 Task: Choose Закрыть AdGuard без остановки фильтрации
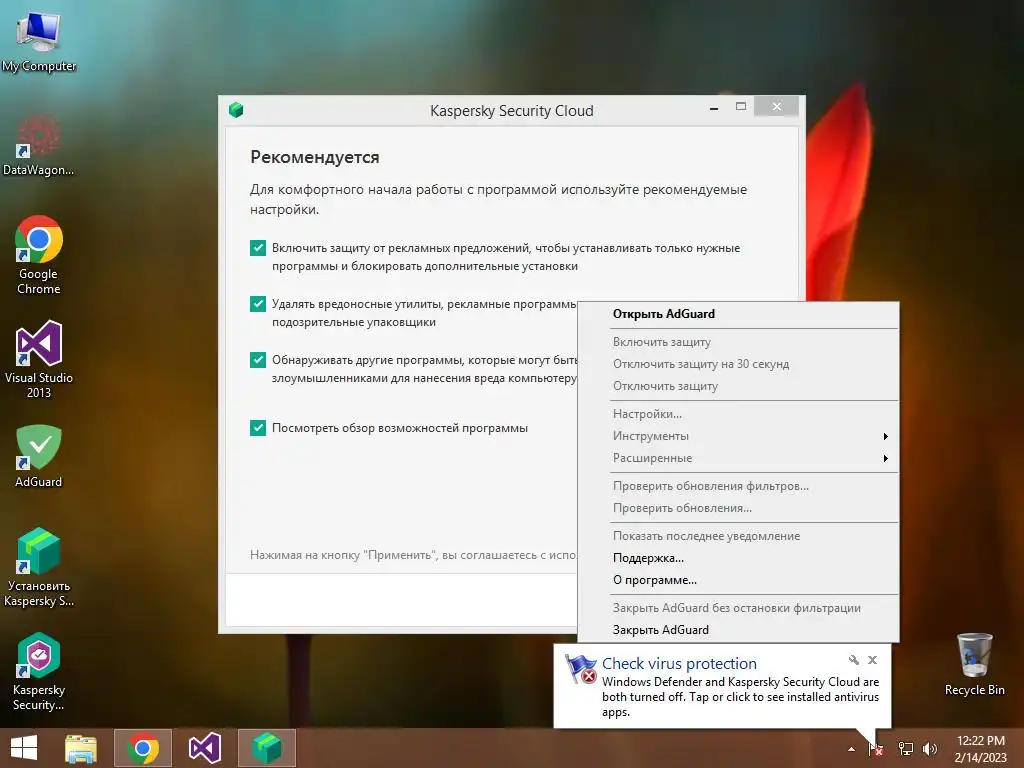click(738, 608)
